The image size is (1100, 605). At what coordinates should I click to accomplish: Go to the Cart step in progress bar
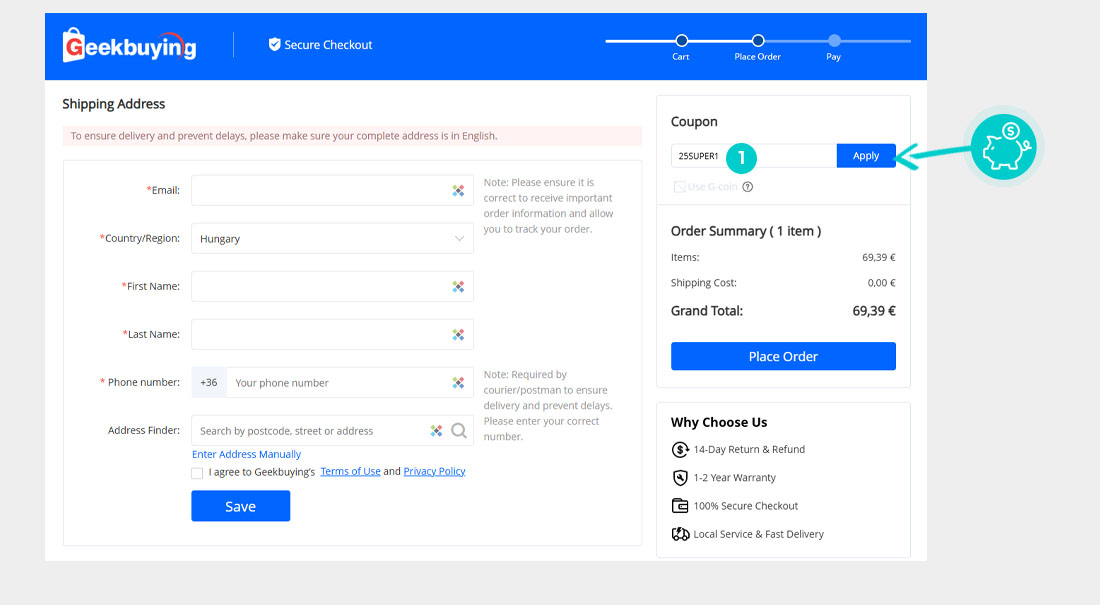tap(681, 41)
